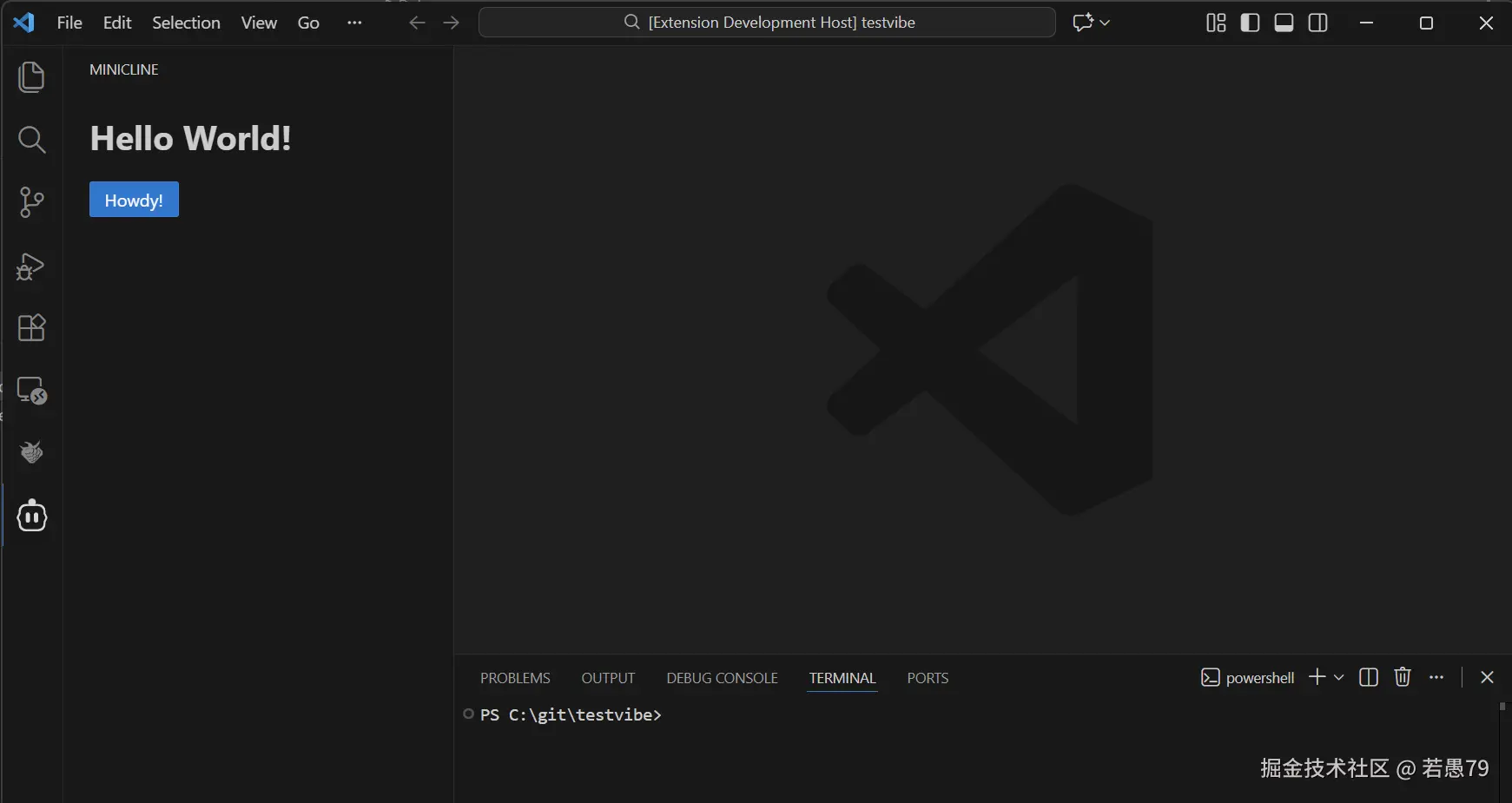
Task: Click the powershell terminal label
Action: (x=1247, y=678)
